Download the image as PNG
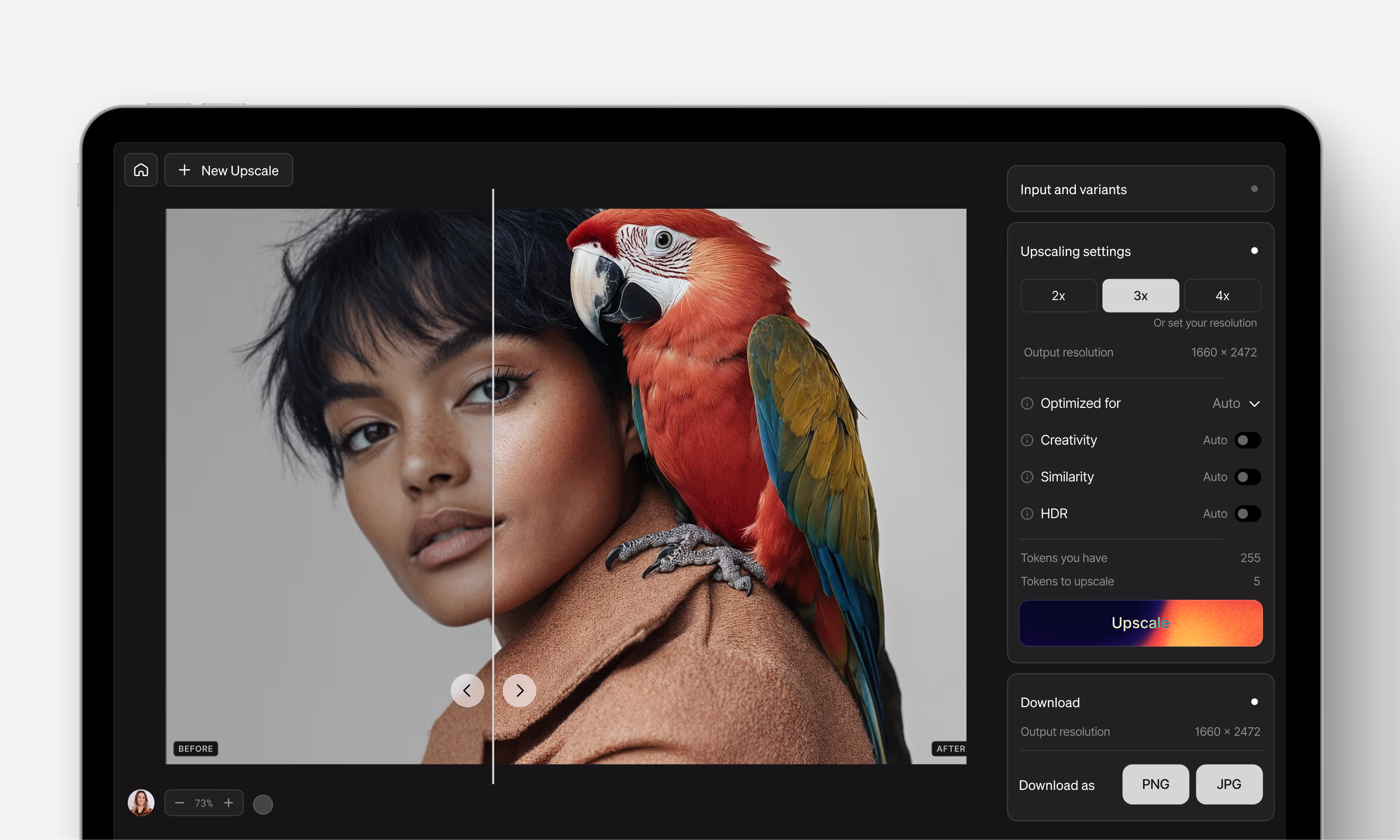 click(x=1155, y=784)
